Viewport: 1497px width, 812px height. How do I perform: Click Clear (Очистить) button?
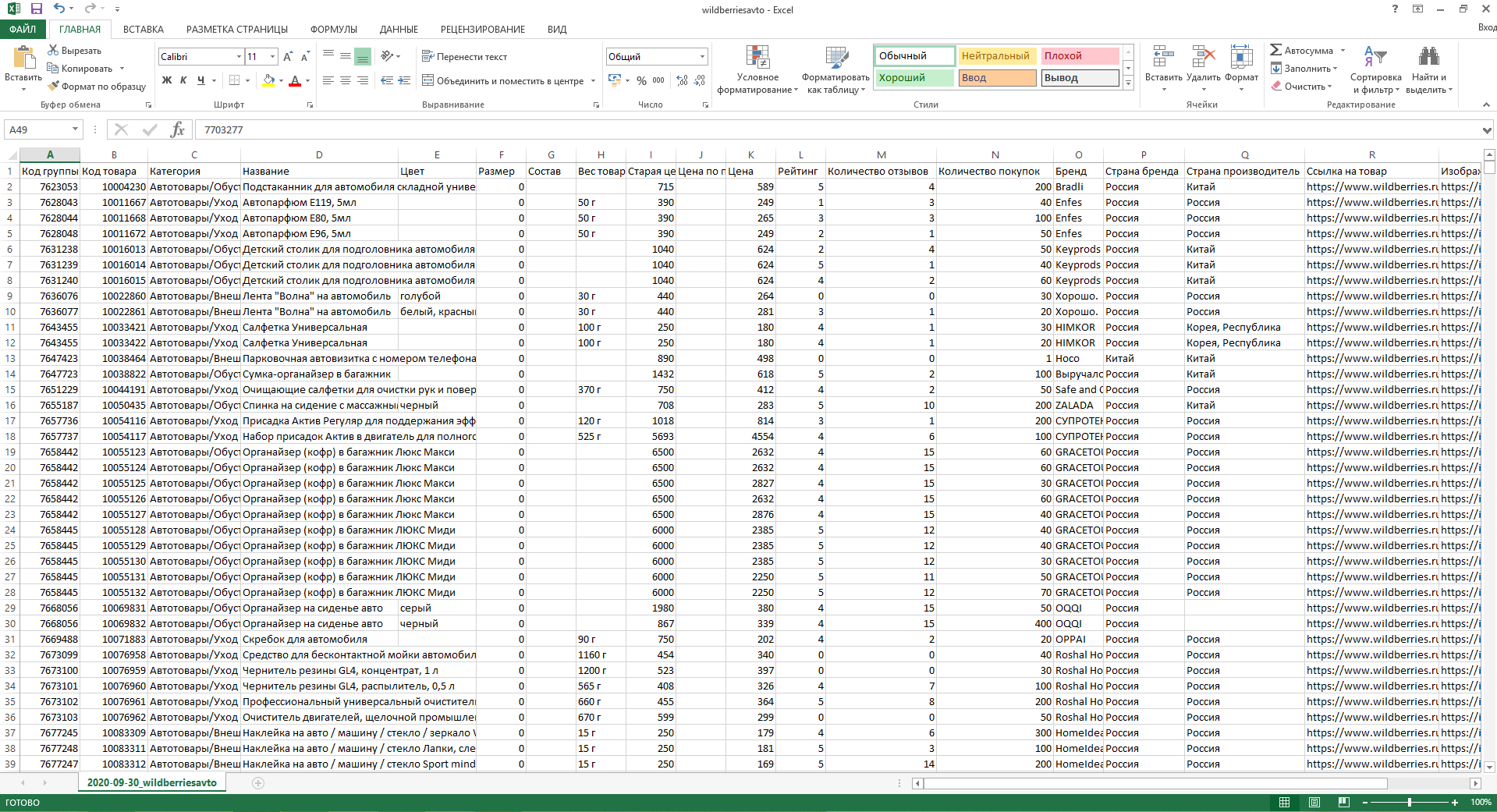(x=1301, y=87)
